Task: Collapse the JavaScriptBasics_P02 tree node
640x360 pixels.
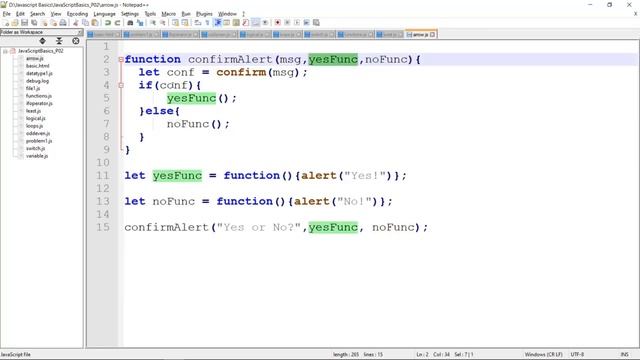Action: tap(5, 51)
